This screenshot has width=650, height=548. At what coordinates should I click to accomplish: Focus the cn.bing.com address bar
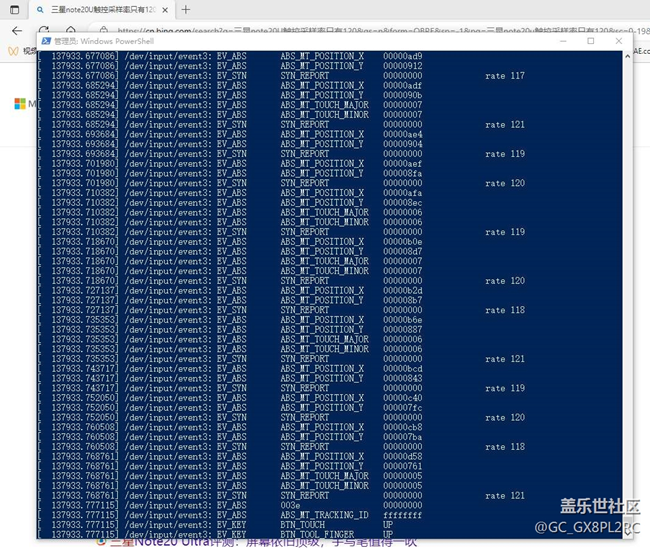click(x=300, y=31)
